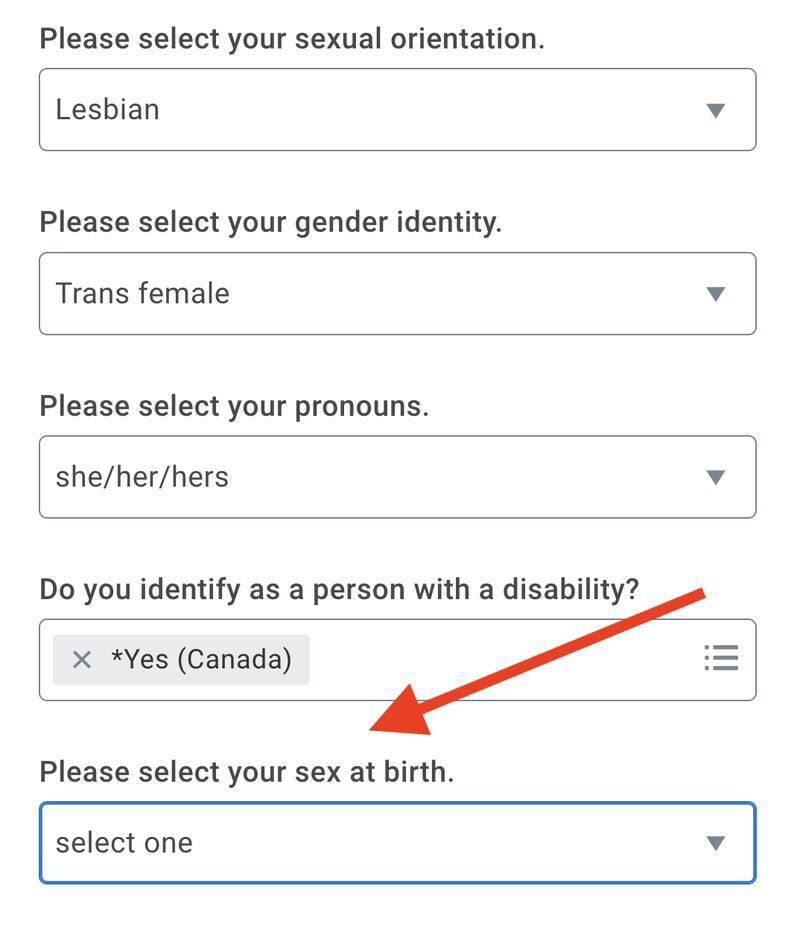Select the '*Yes (Canada)' chip text
The image size is (800, 930).
(201, 660)
